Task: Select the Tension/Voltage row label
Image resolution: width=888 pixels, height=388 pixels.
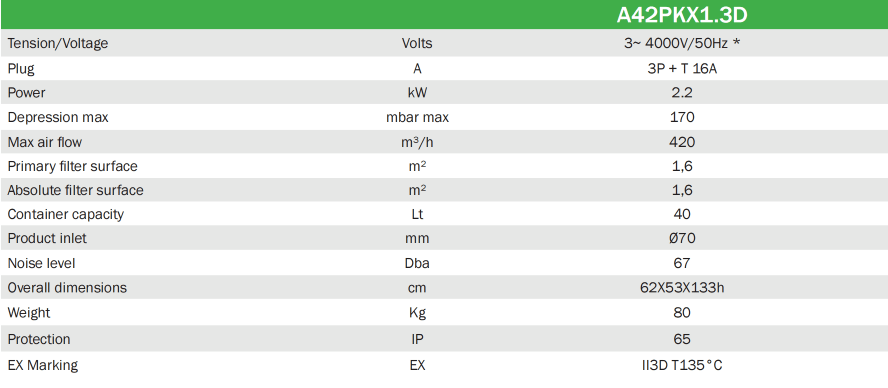Action: pos(57,43)
